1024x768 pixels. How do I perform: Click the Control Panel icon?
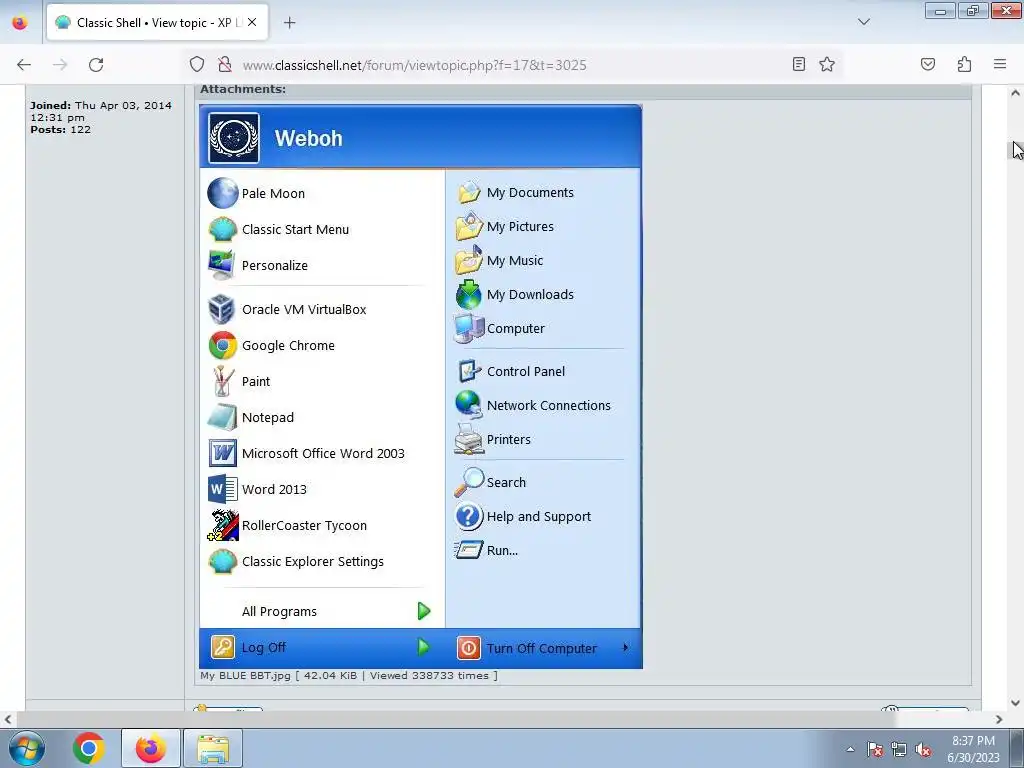click(x=469, y=371)
